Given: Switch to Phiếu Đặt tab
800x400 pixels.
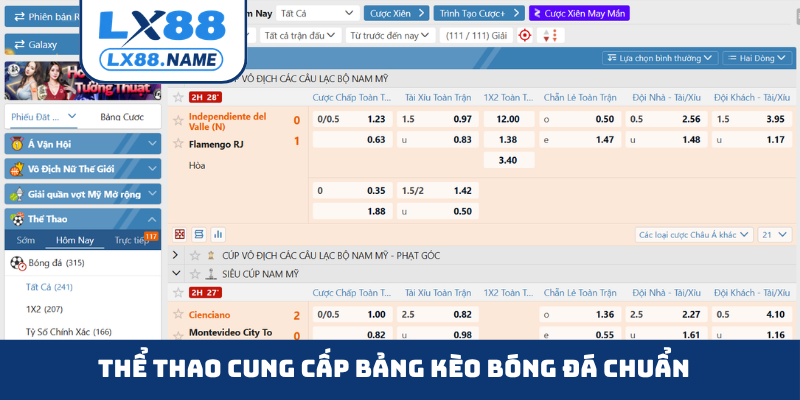Looking at the screenshot, I should pyautogui.click(x=43, y=117).
